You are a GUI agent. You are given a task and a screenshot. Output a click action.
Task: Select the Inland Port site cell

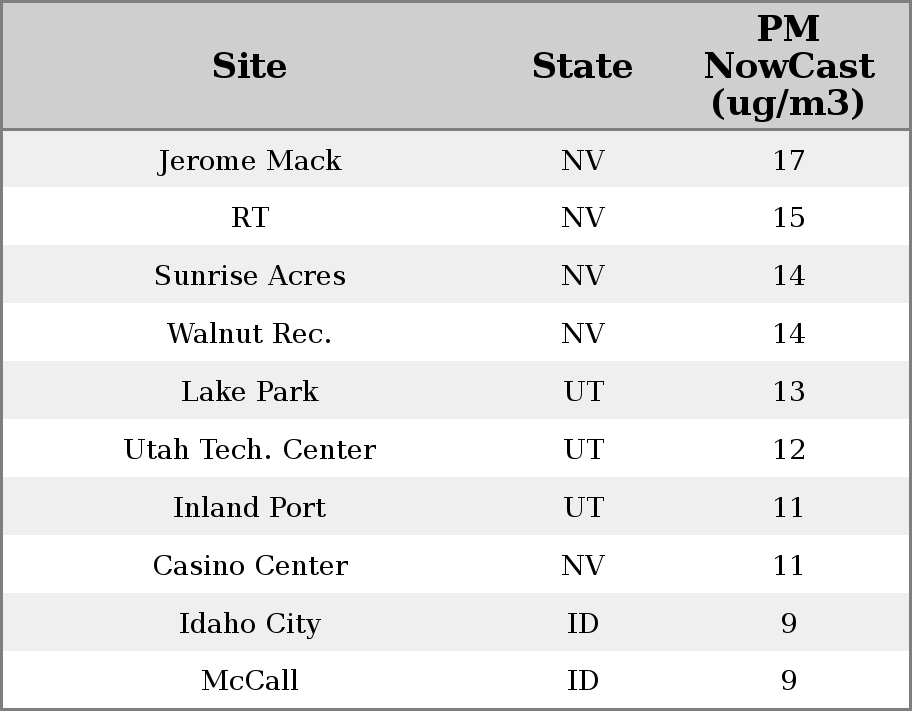(249, 508)
